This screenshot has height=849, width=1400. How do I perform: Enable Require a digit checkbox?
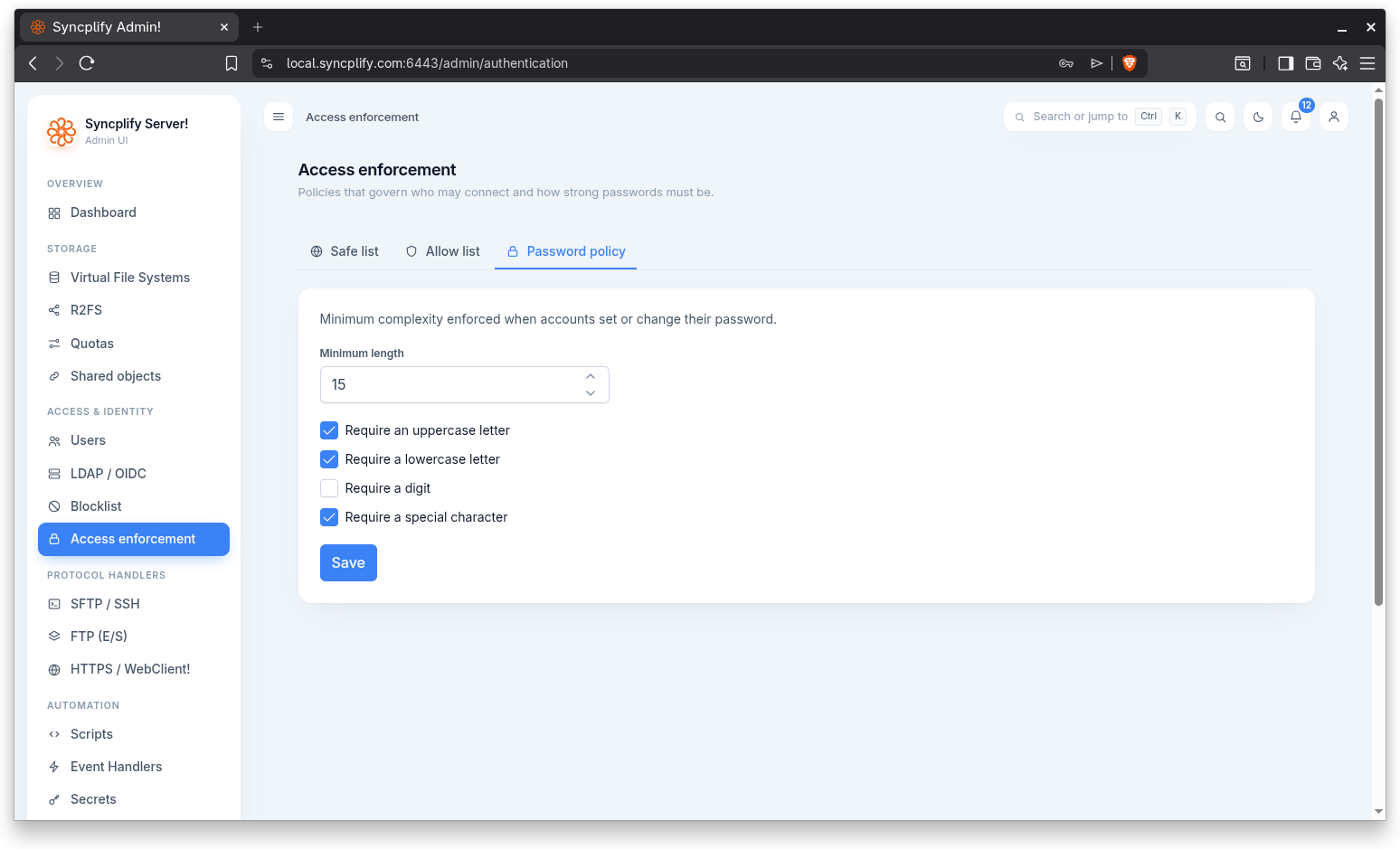point(329,488)
